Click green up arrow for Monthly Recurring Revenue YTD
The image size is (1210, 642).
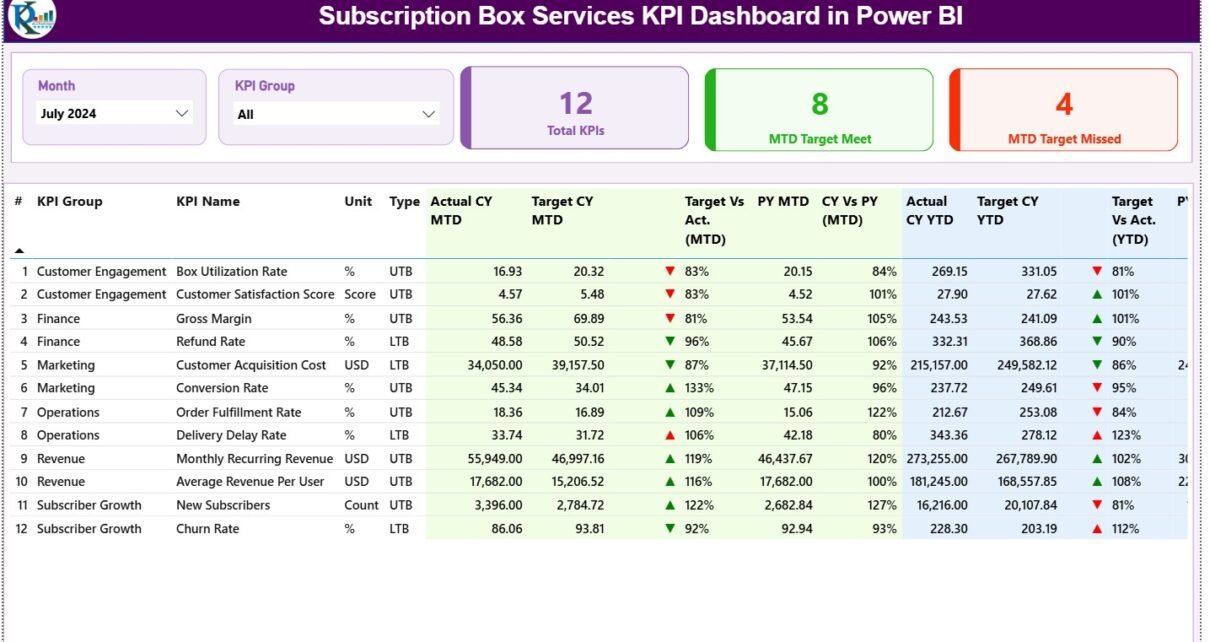pos(1097,459)
